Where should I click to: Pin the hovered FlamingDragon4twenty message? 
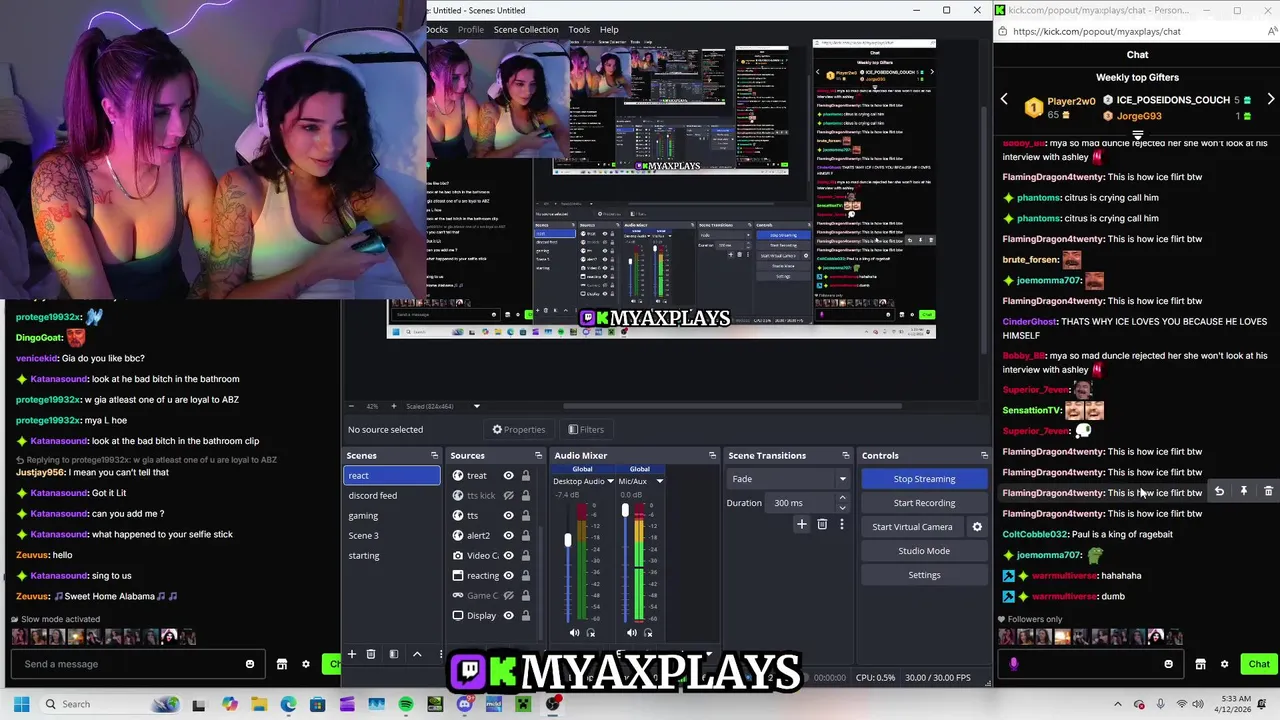pyautogui.click(x=1244, y=492)
